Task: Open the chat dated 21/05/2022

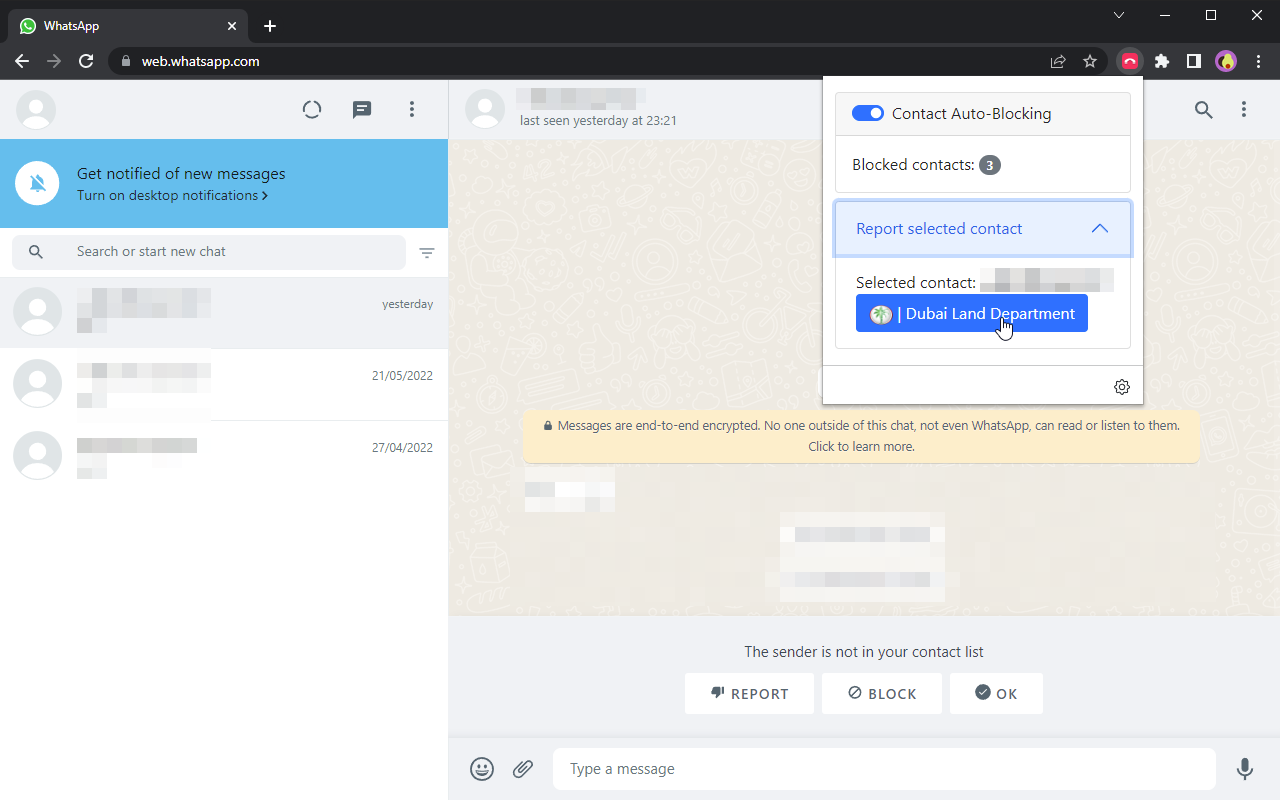Action: 224,384
